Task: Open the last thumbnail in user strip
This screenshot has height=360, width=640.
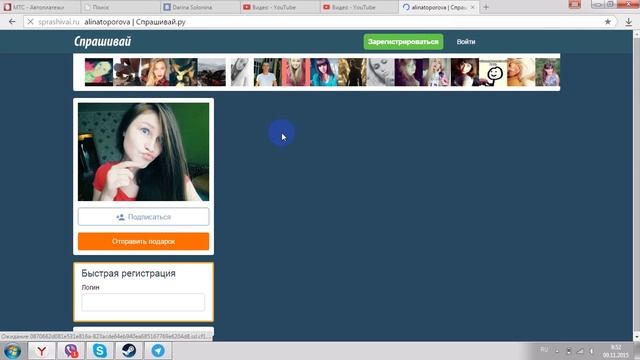Action: pyautogui.click(x=547, y=72)
